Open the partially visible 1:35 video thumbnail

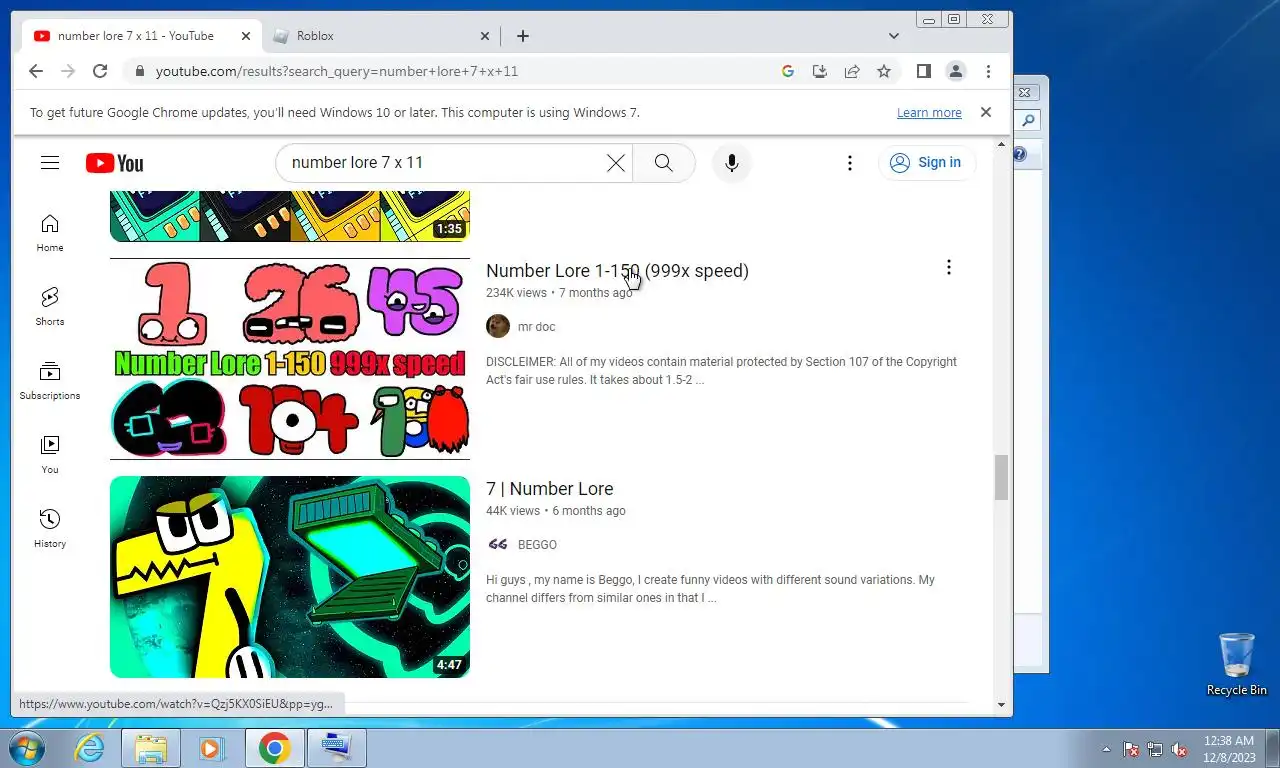point(290,216)
